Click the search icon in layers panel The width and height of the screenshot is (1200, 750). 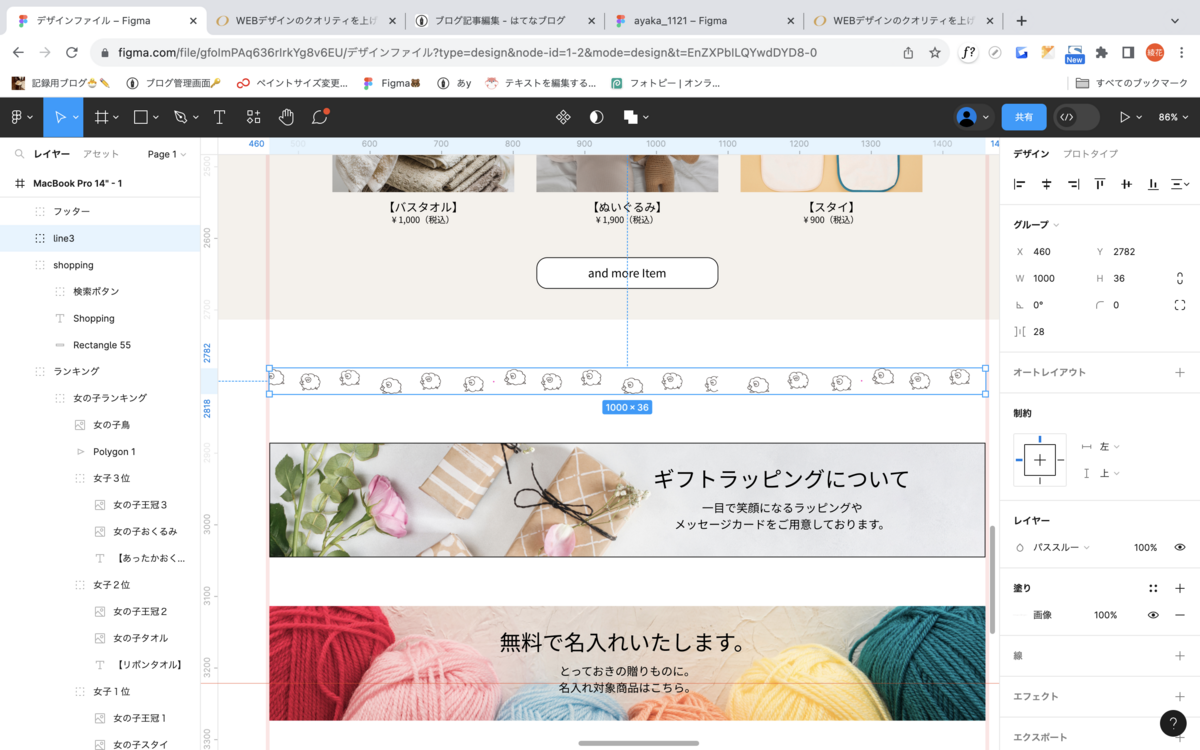19,154
